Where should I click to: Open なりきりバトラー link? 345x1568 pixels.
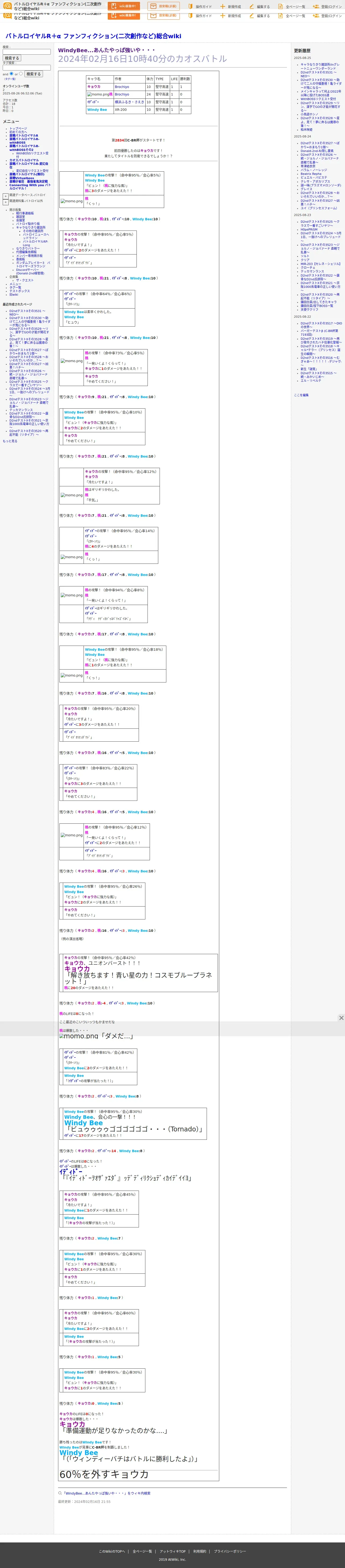pyautogui.click(x=28, y=248)
